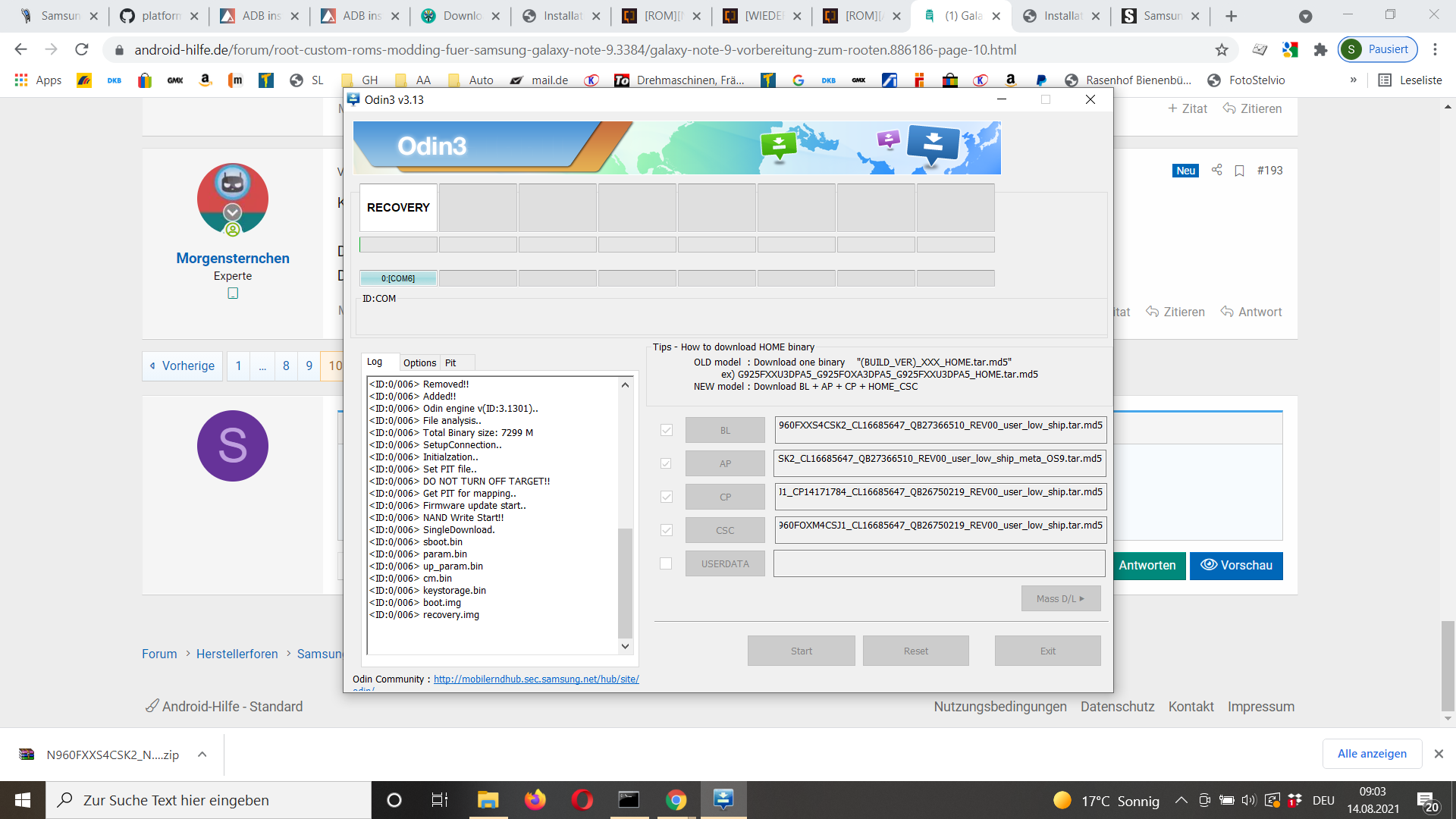
Task: Launch Firefox from taskbar
Action: click(535, 800)
